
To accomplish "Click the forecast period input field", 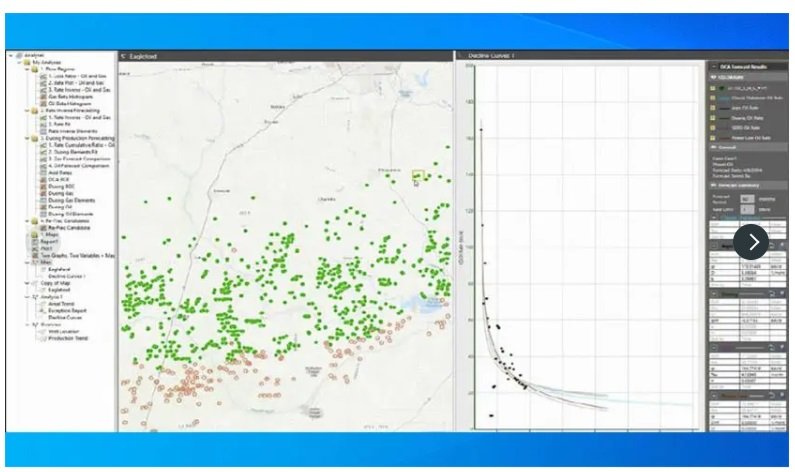I will click(x=746, y=199).
